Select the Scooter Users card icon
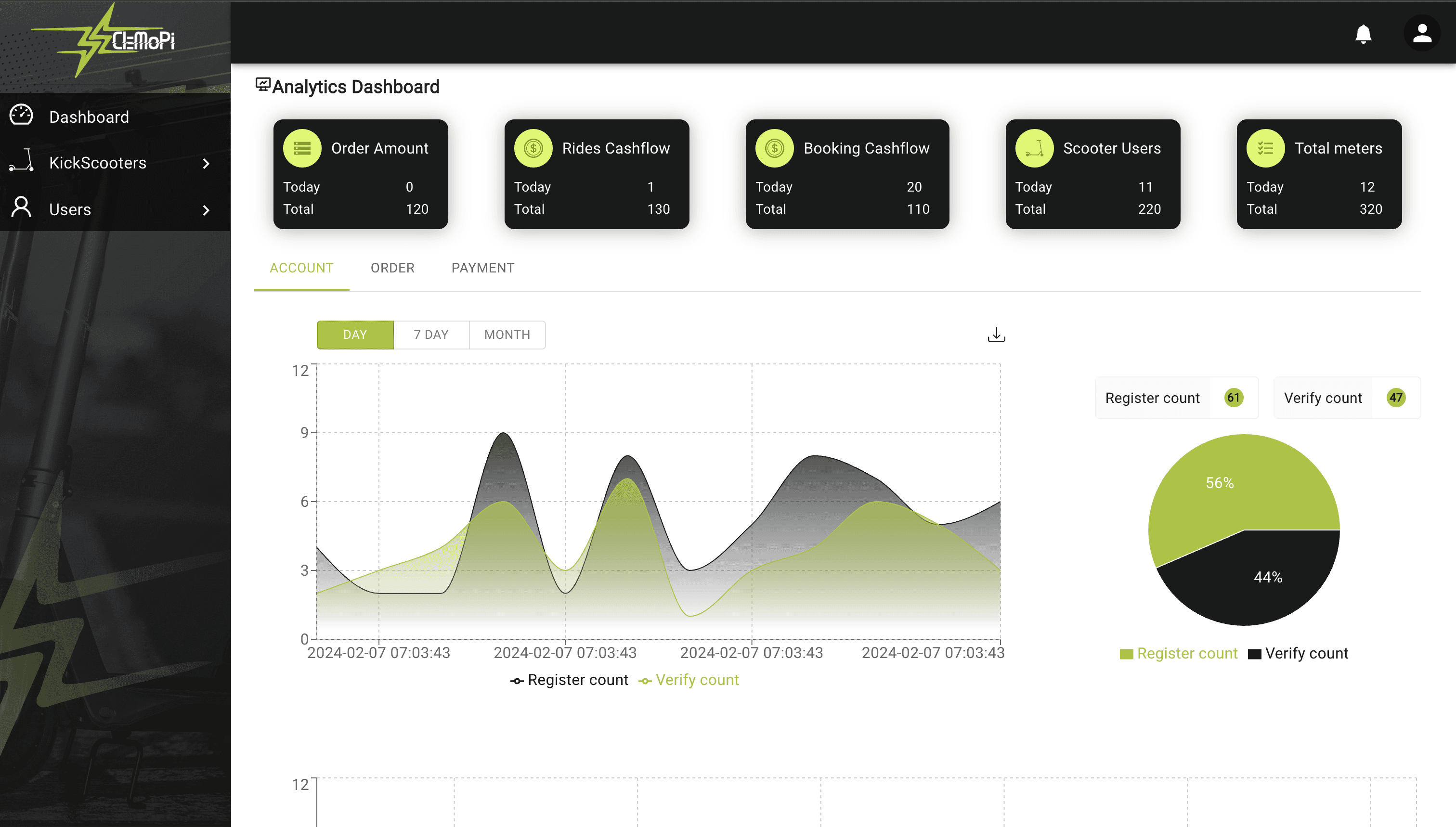1456x827 pixels. click(1034, 148)
